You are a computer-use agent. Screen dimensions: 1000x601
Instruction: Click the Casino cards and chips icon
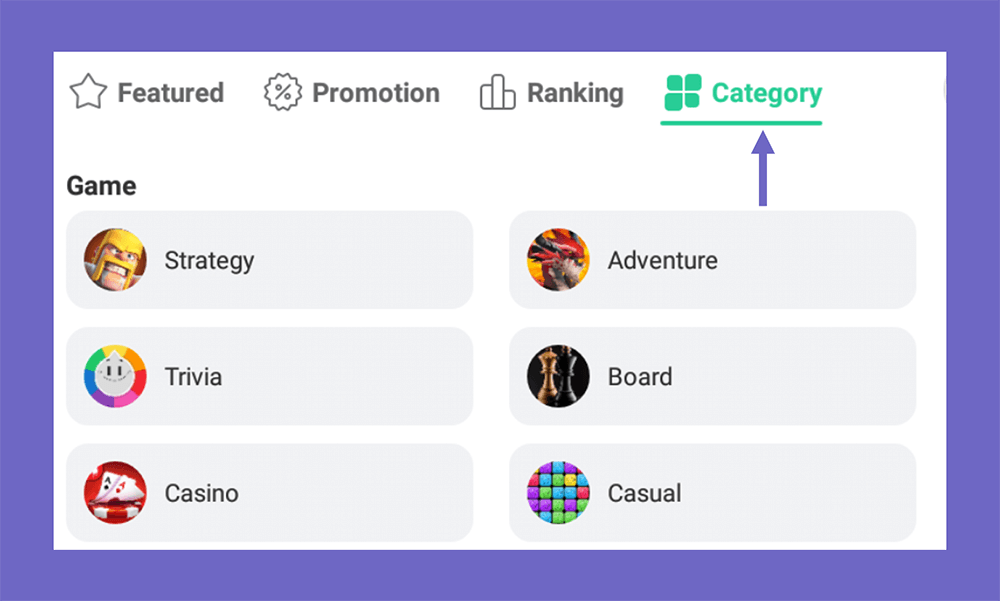click(x=115, y=493)
